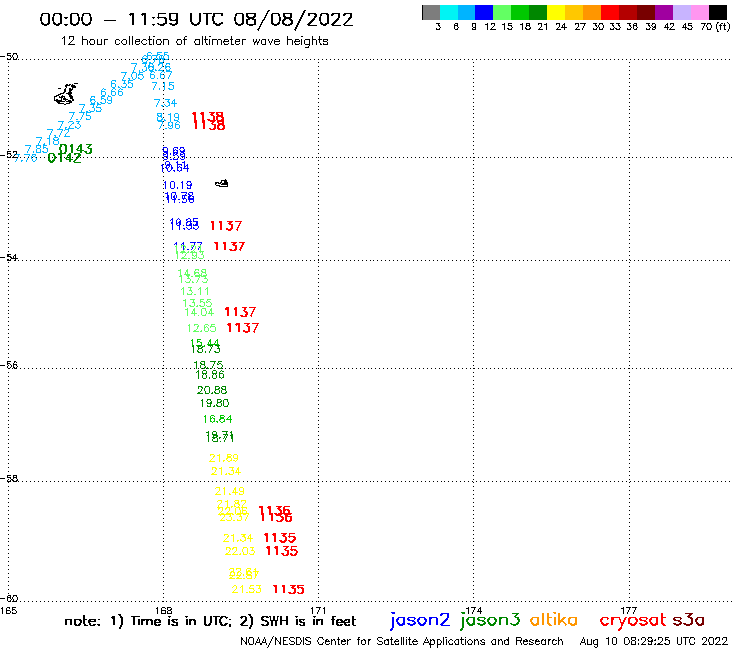Screen dimensions: 740x650
Task: Click the wave height value '20.88'
Action: click(x=212, y=390)
